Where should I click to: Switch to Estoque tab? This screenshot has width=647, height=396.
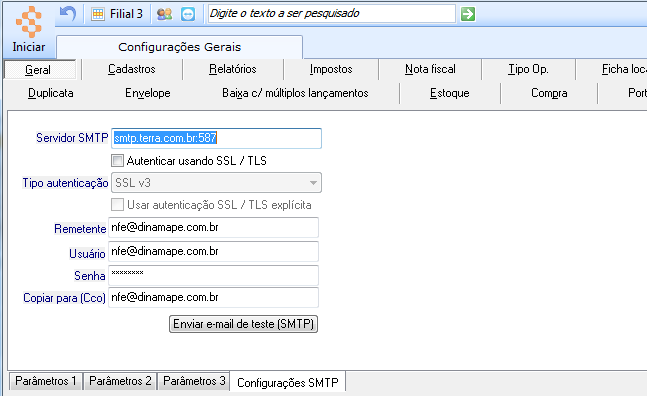(450, 93)
